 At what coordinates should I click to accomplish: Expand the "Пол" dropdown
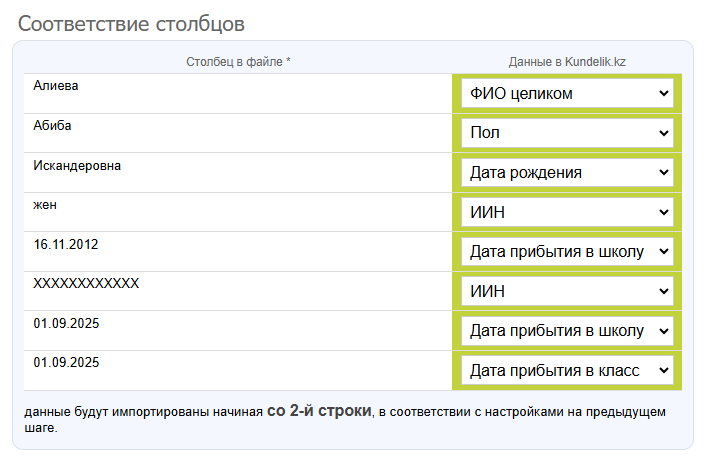pos(567,133)
